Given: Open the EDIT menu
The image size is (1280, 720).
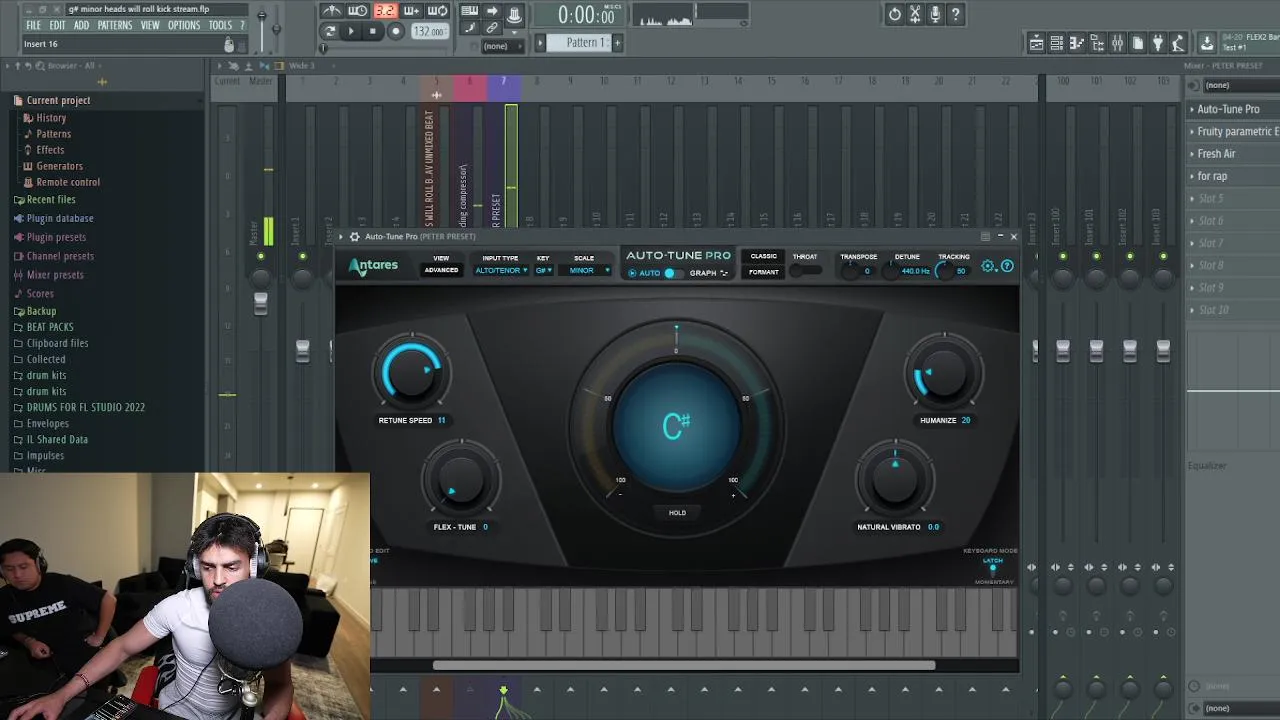Looking at the screenshot, I should (57, 25).
